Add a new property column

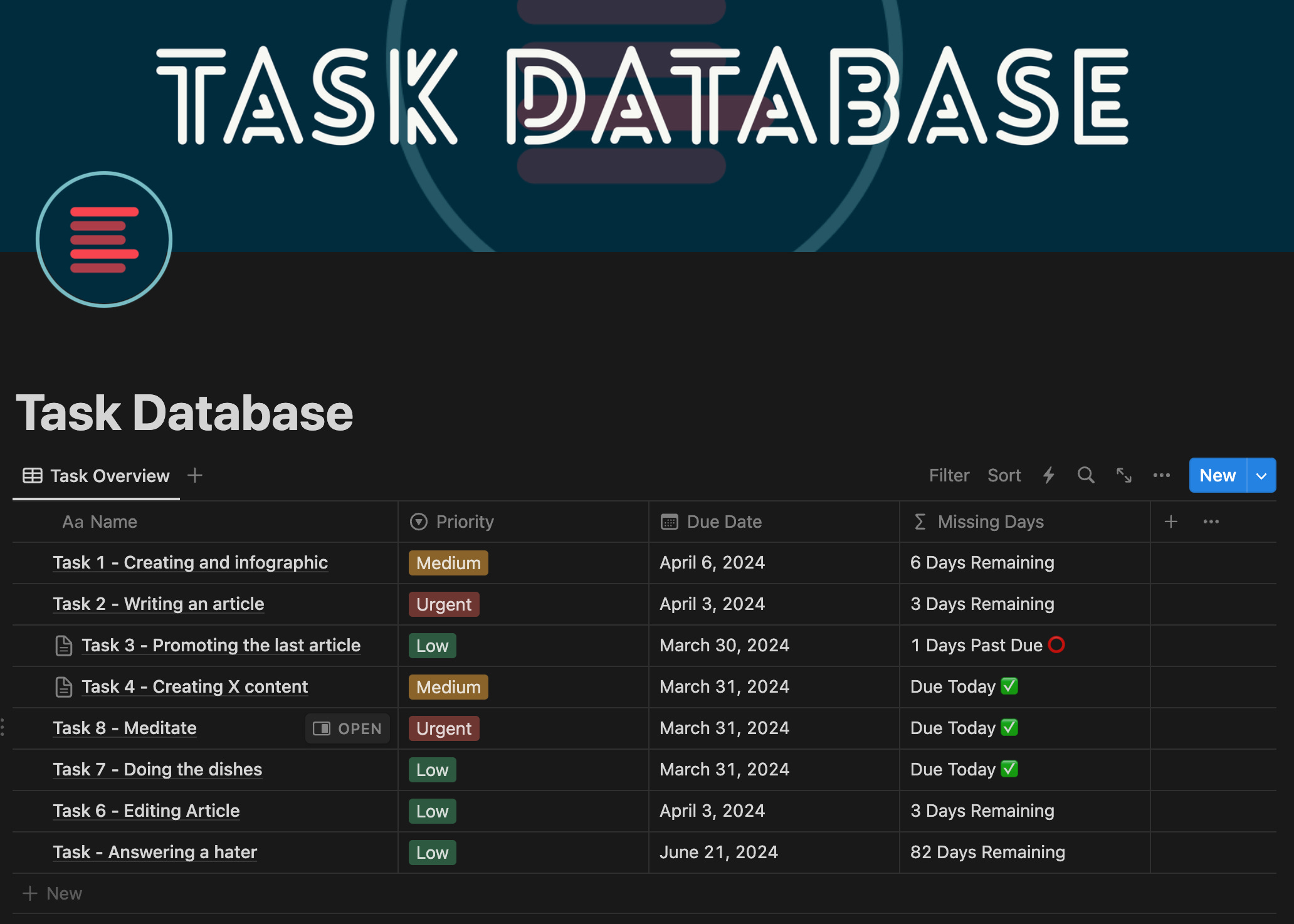click(1170, 522)
